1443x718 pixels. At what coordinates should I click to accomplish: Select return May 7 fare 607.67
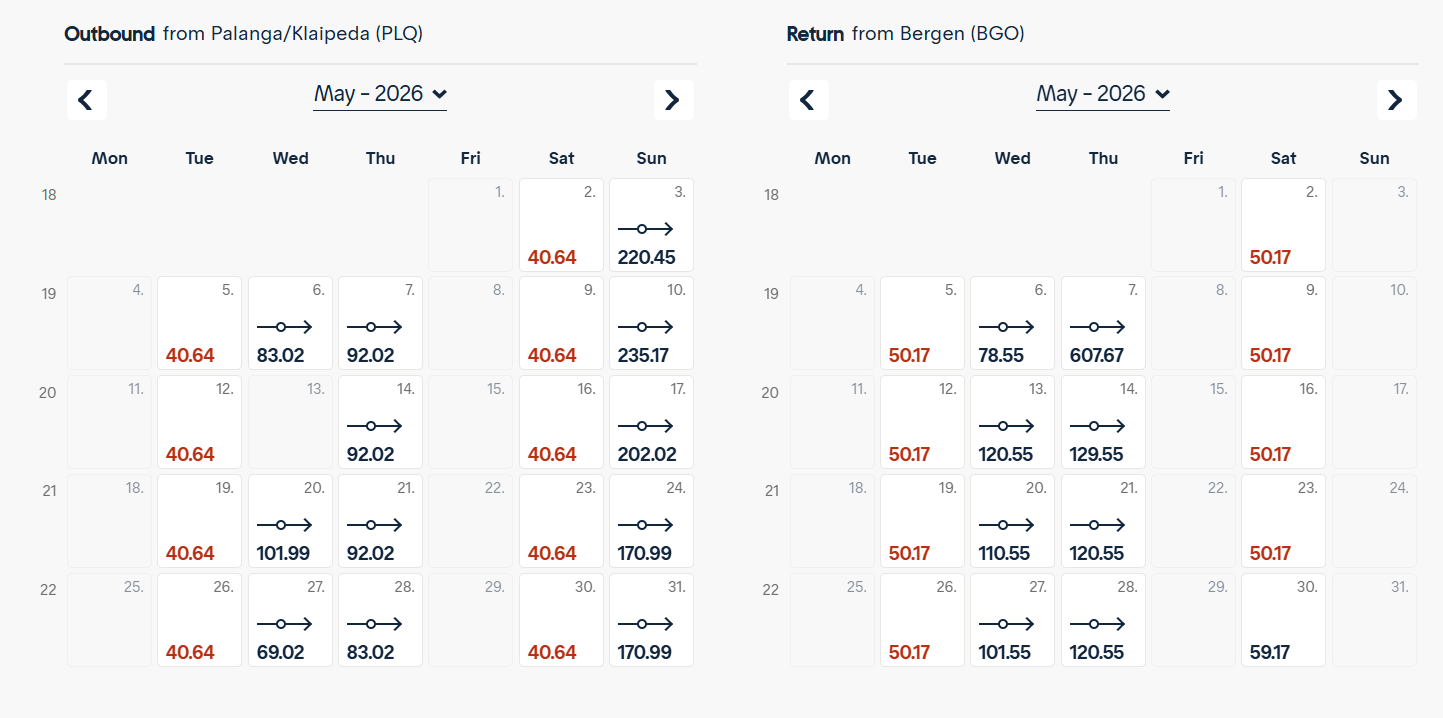1103,324
